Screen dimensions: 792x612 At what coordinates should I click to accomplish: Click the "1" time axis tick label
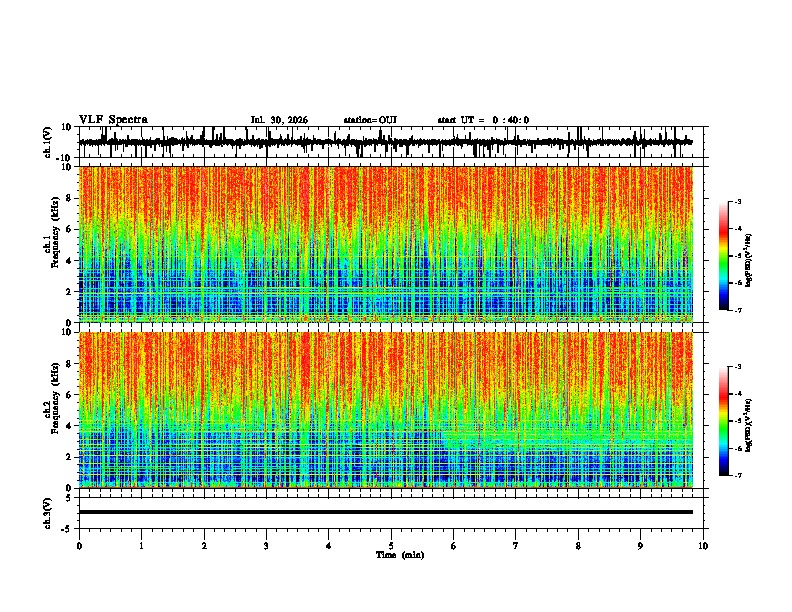(x=141, y=546)
